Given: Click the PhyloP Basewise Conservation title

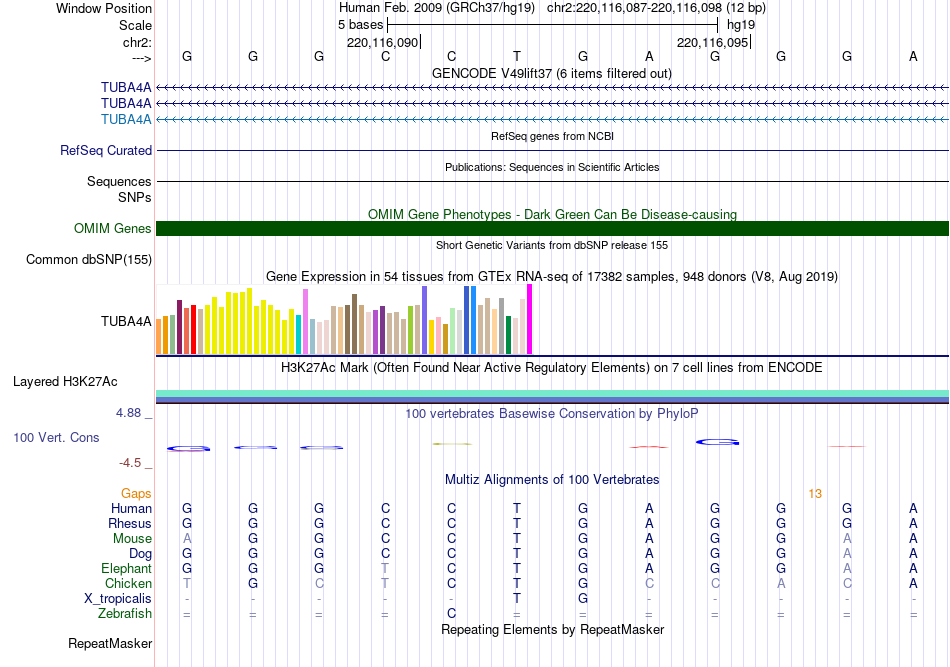Looking at the screenshot, I should [x=552, y=414].
